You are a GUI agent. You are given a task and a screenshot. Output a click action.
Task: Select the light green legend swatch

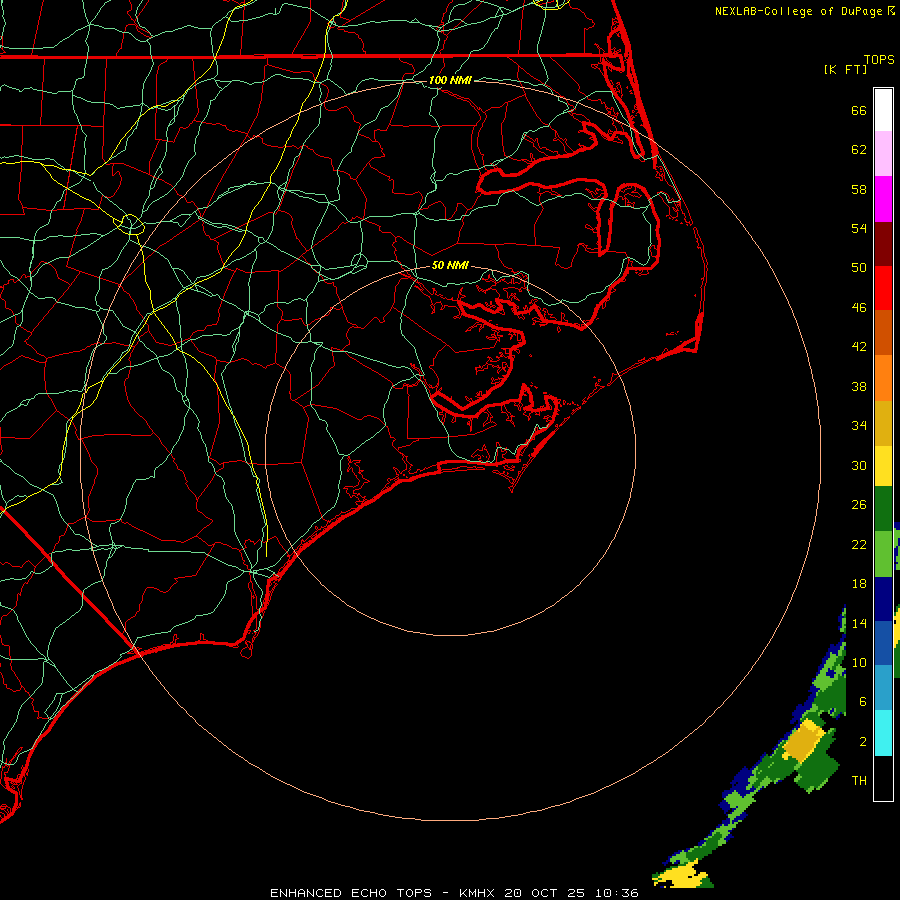pyautogui.click(x=883, y=554)
